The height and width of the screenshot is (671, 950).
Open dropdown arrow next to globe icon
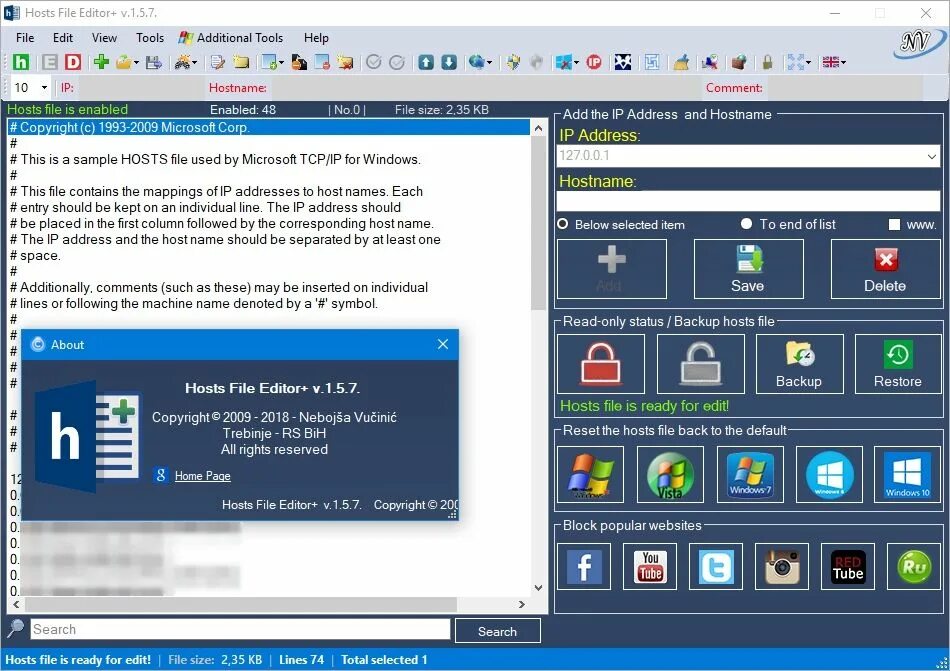click(x=490, y=62)
